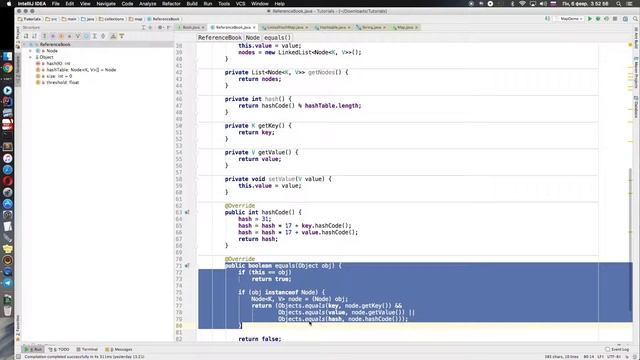Viewport: 640px width, 360px height.
Task: Open the VCS menu
Action: pyautogui.click(x=240, y=4)
